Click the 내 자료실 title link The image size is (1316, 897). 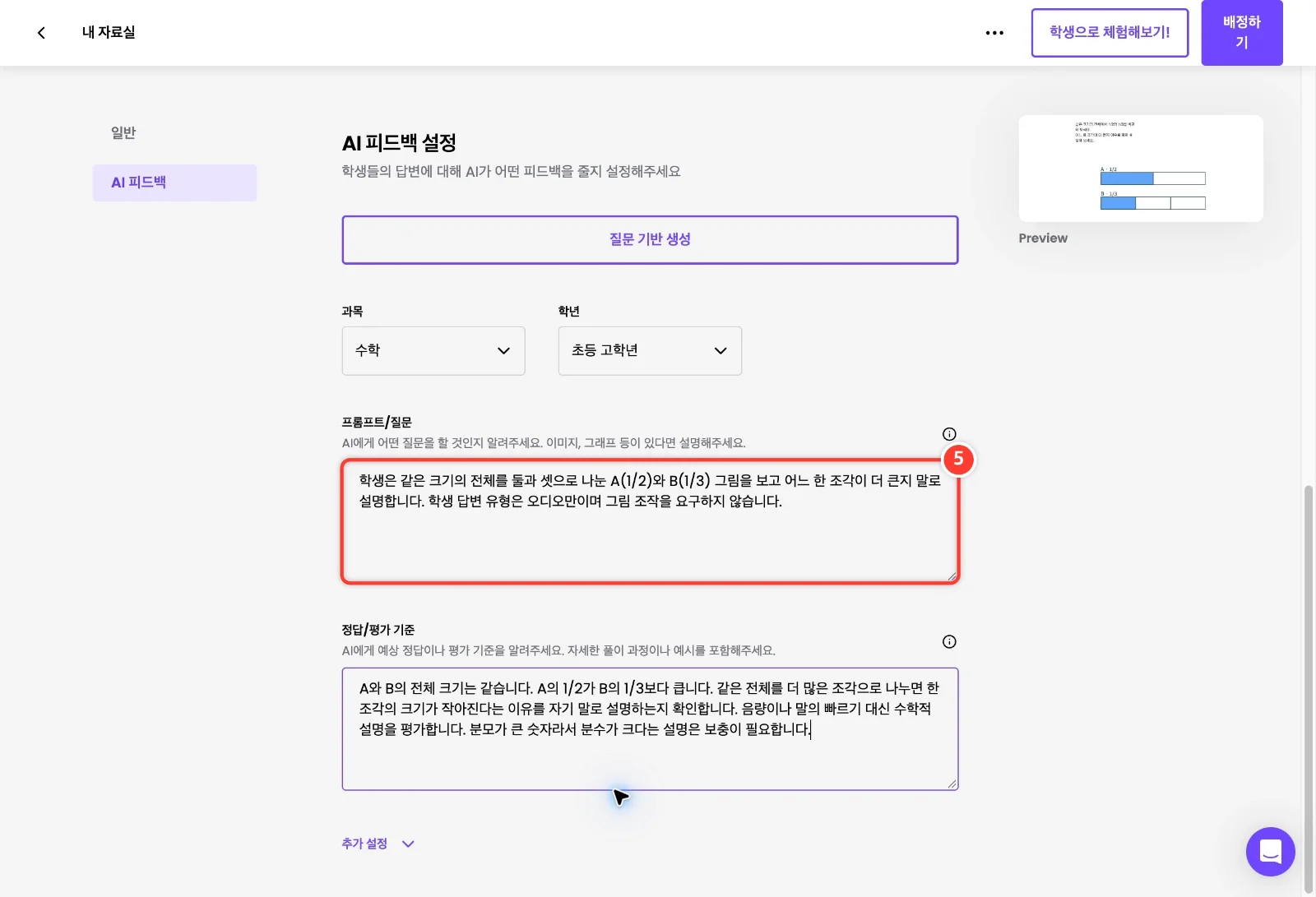pyautogui.click(x=109, y=33)
